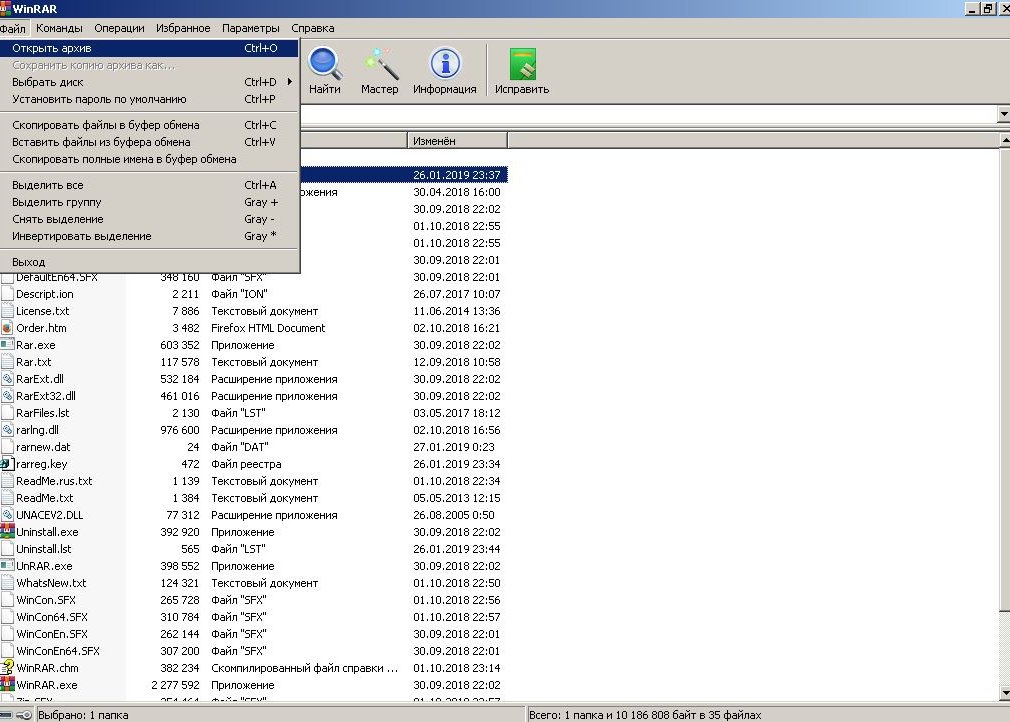The height and width of the screenshot is (722, 1010).
Task: Select the UNACEV2.DLL file icon
Action: coord(7,515)
